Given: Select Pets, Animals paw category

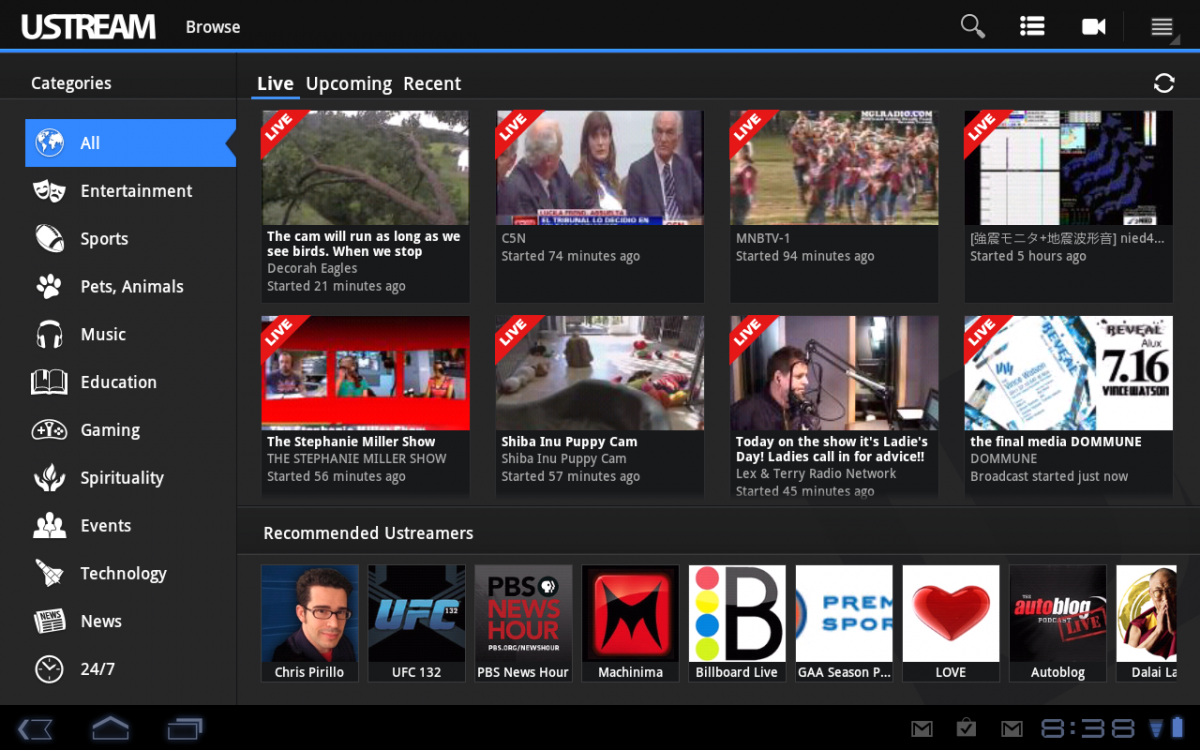Looking at the screenshot, I should coord(131,287).
